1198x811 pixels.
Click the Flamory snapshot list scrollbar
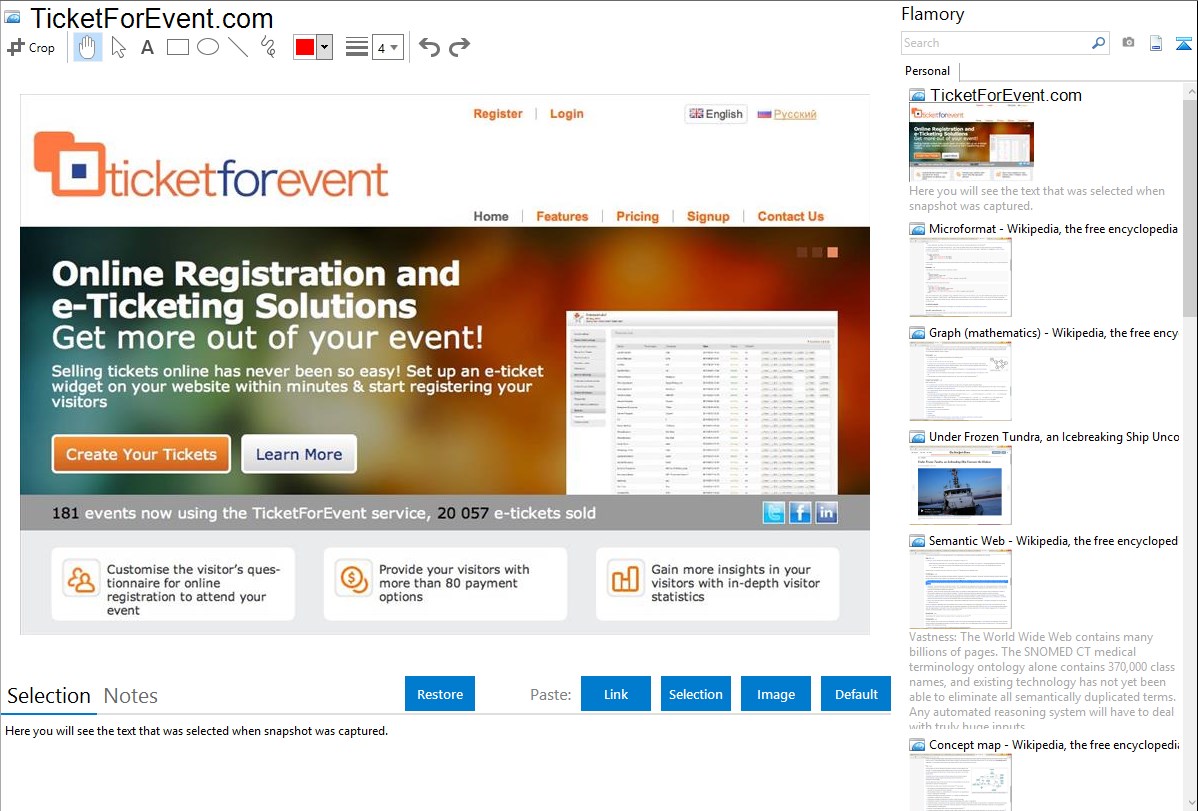(1190, 208)
